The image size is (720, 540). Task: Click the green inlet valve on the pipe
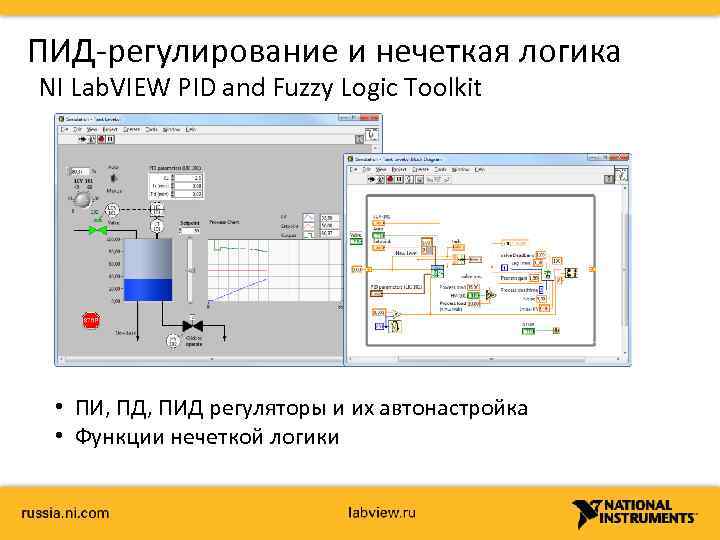click(x=97, y=230)
